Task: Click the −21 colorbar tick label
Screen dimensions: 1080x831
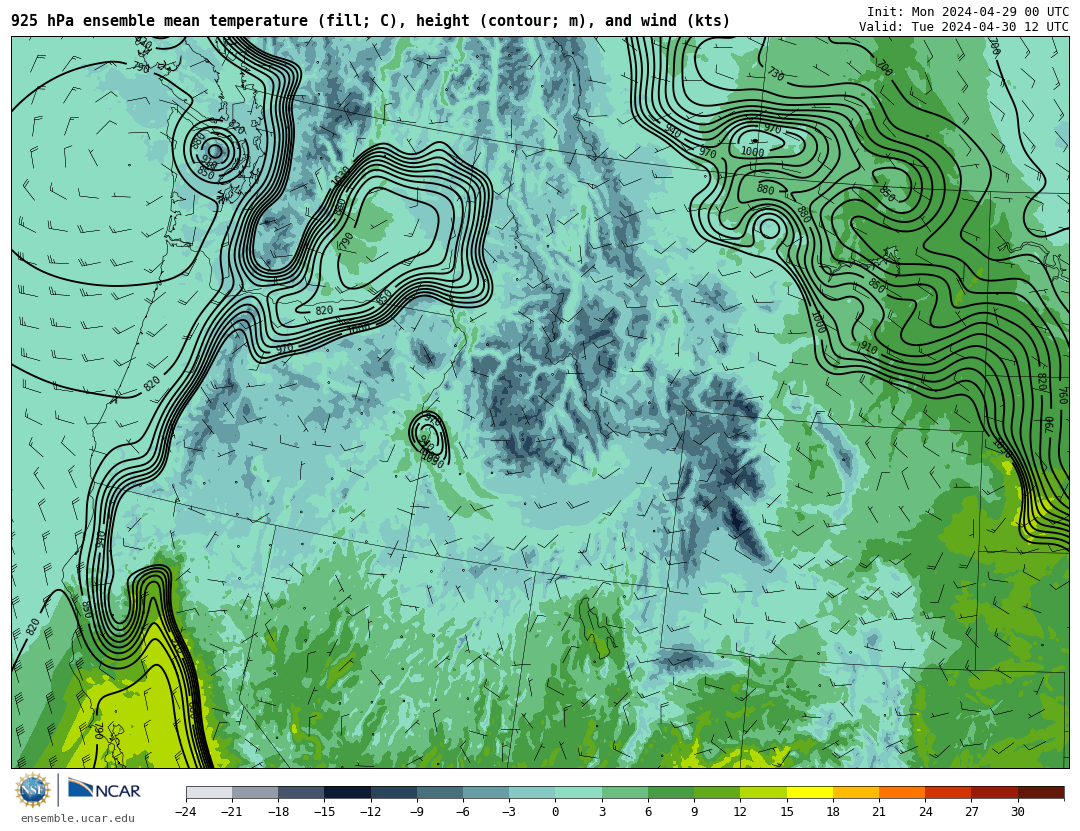Action: 231,812
